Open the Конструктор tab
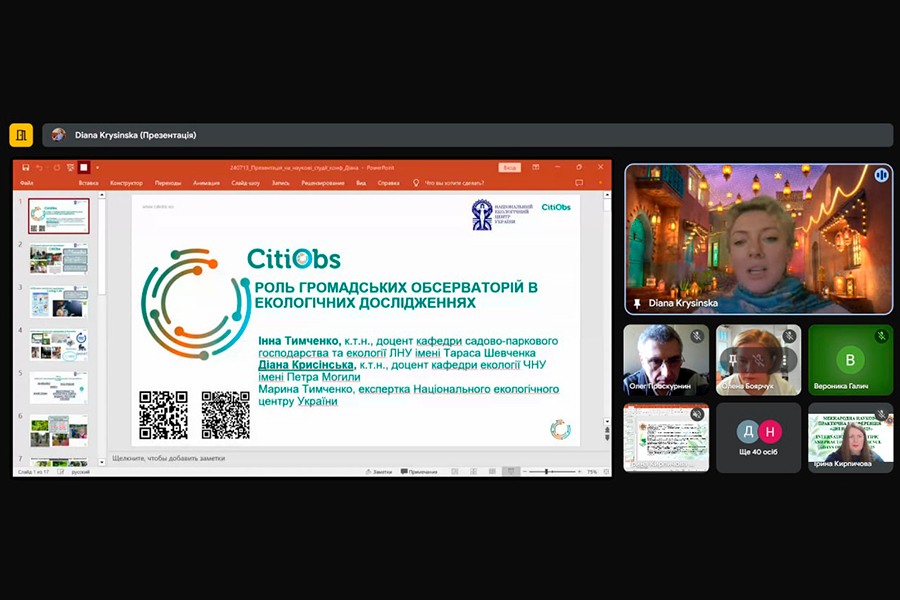Image resolution: width=900 pixels, height=600 pixels. click(x=126, y=183)
